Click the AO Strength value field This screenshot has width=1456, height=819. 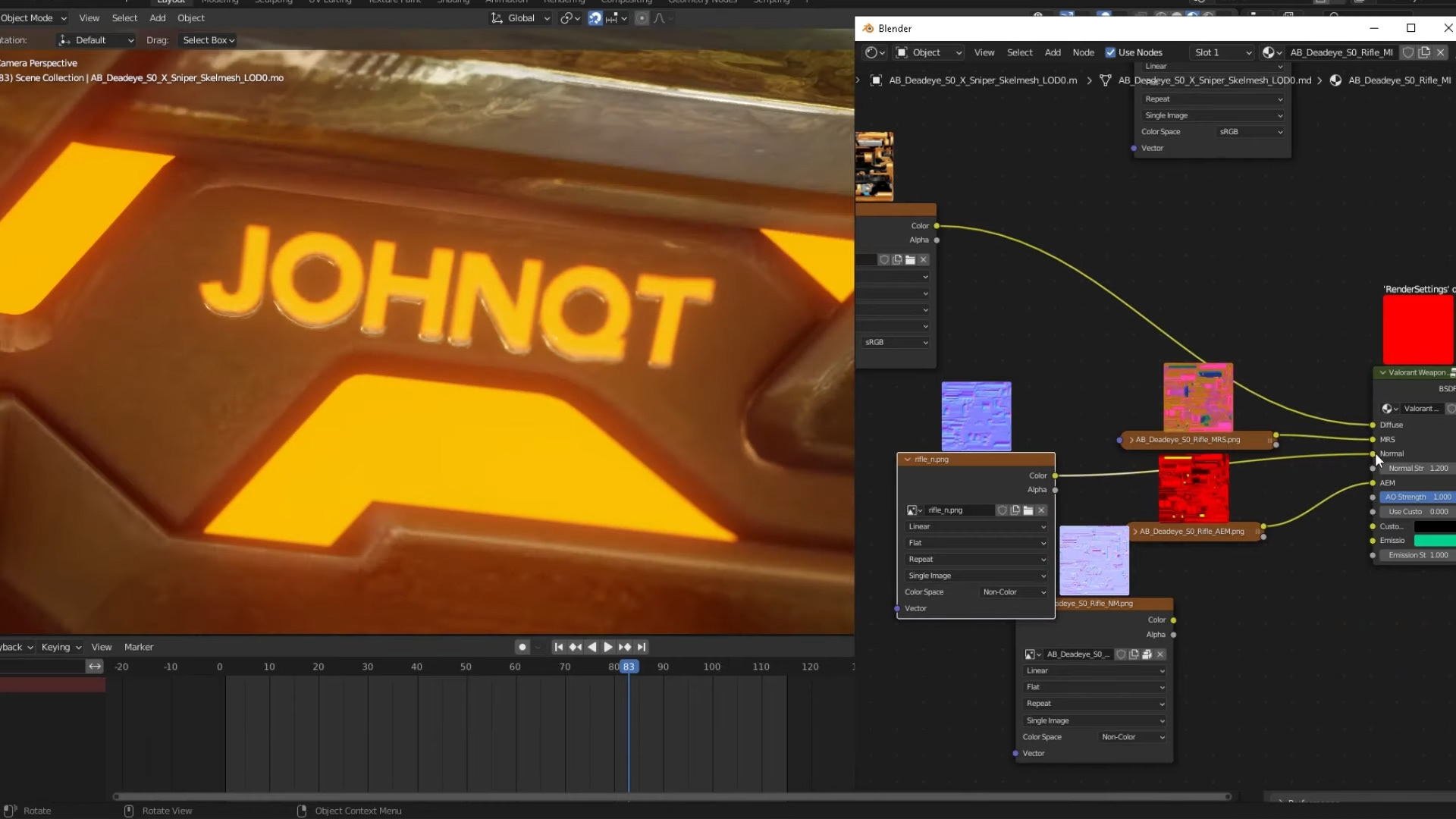1417,497
